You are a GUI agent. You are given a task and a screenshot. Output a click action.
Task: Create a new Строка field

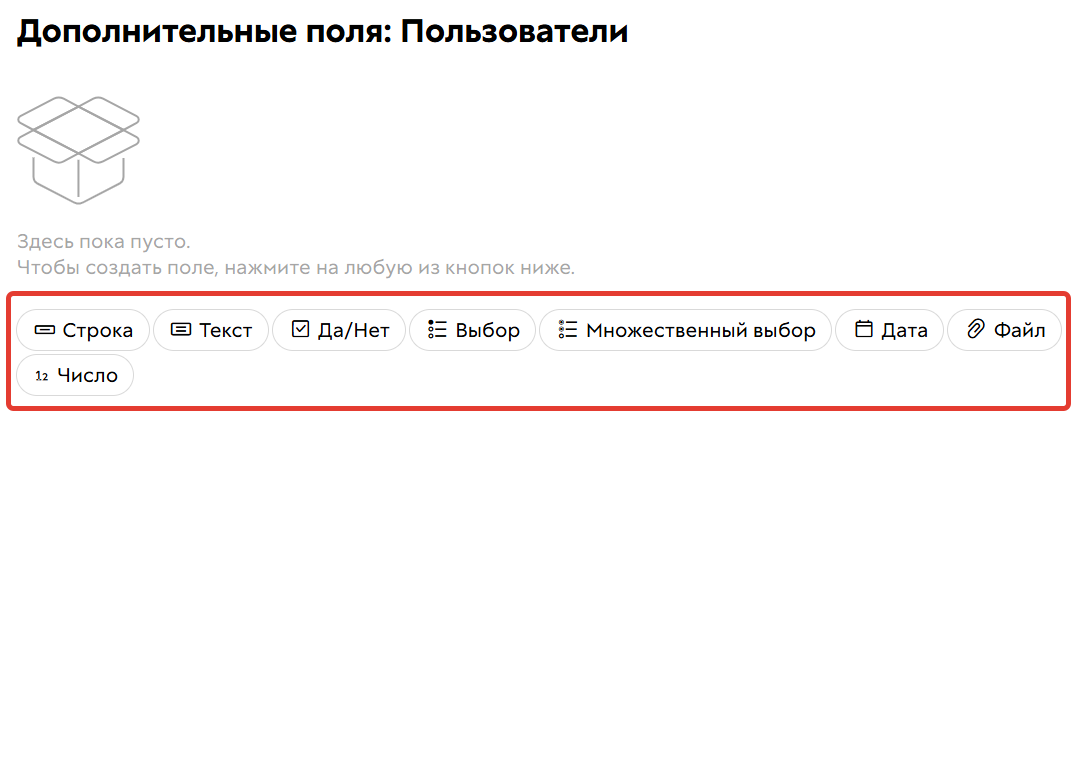(83, 330)
